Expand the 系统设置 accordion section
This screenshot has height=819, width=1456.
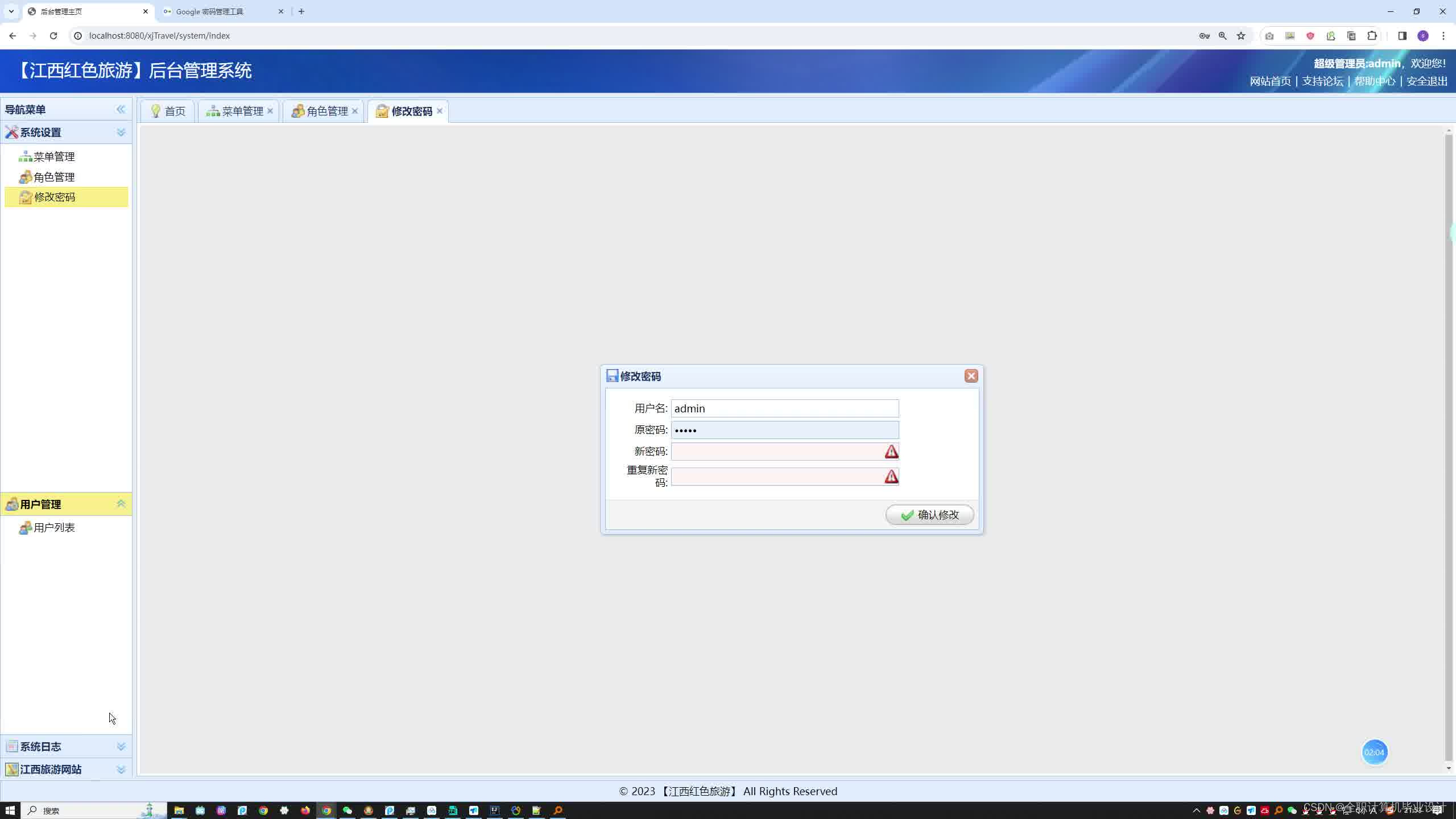(x=121, y=133)
